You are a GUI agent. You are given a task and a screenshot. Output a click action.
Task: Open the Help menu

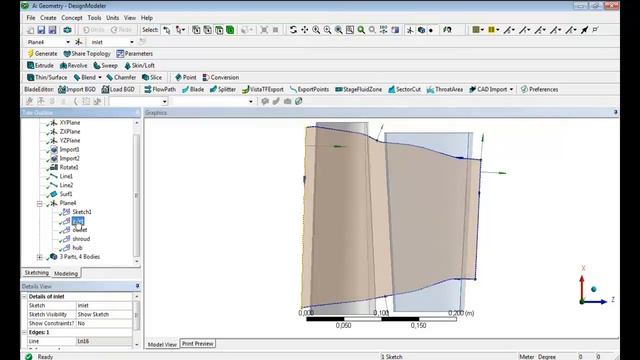click(147, 18)
